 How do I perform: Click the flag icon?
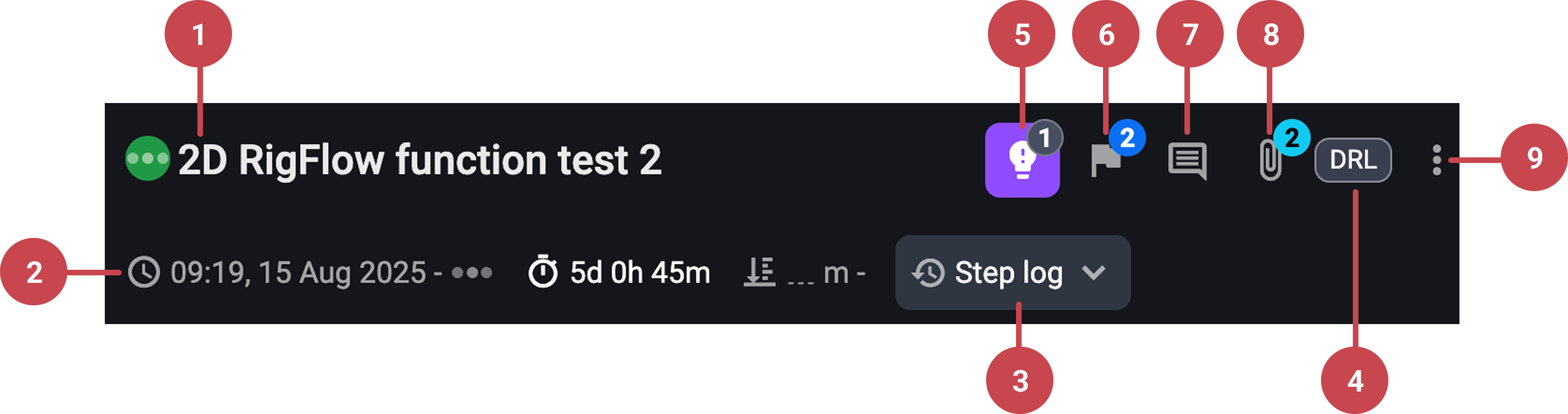[x=1105, y=162]
